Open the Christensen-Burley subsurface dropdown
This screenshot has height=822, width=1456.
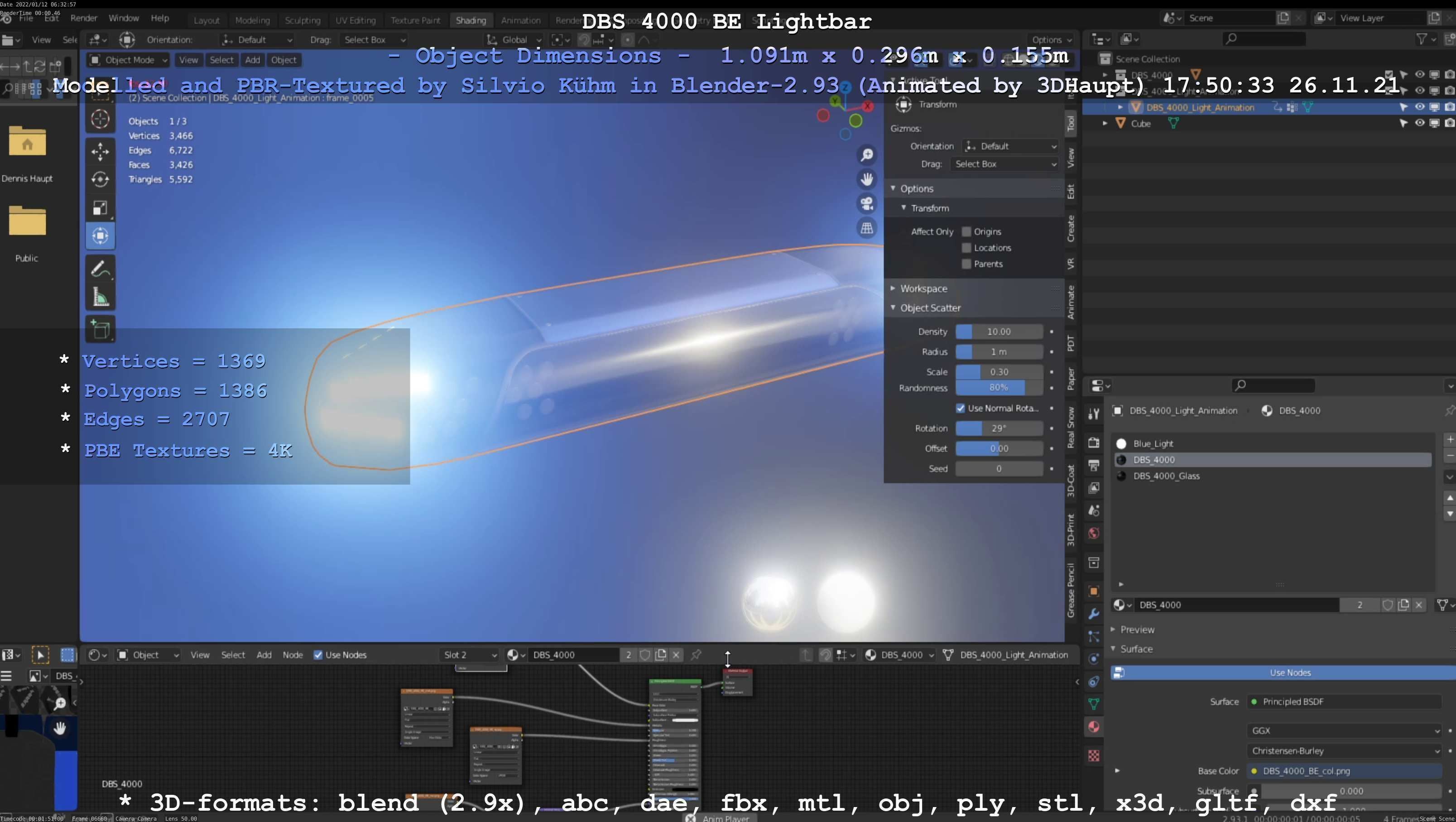coord(1345,751)
